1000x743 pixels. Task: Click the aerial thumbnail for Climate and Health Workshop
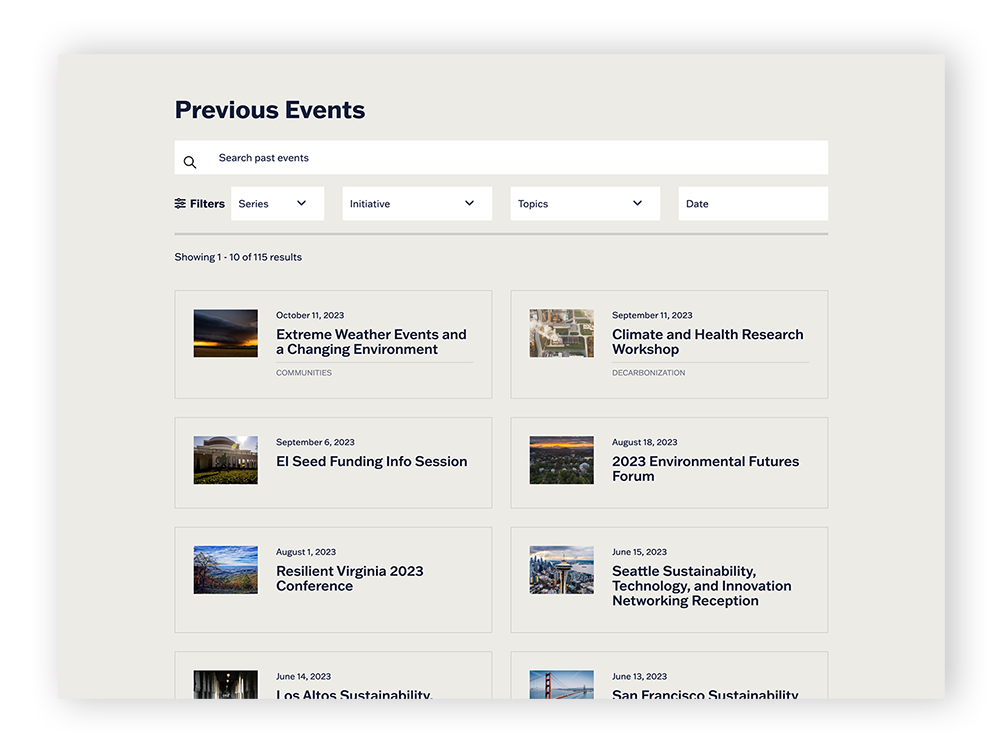pyautogui.click(x=561, y=333)
